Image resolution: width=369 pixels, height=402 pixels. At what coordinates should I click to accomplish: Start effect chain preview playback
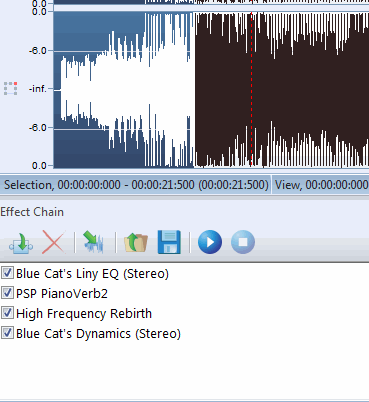click(210, 242)
